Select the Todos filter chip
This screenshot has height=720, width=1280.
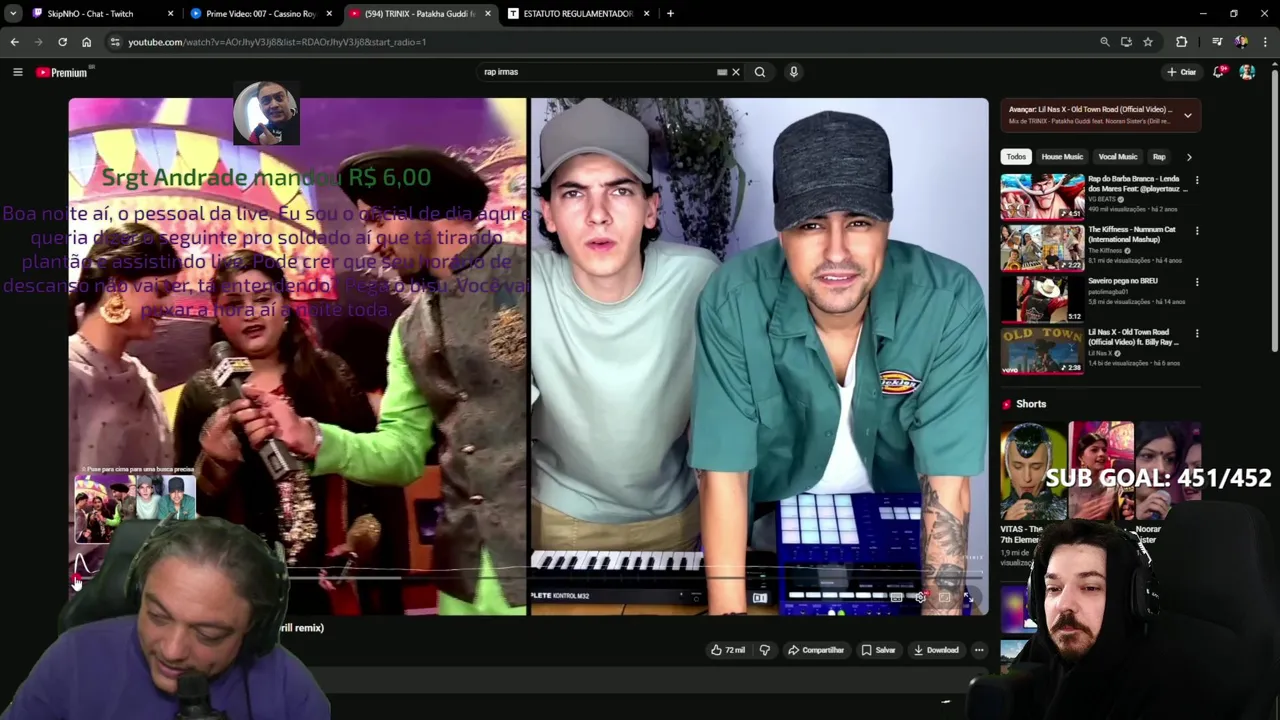[x=1016, y=157]
